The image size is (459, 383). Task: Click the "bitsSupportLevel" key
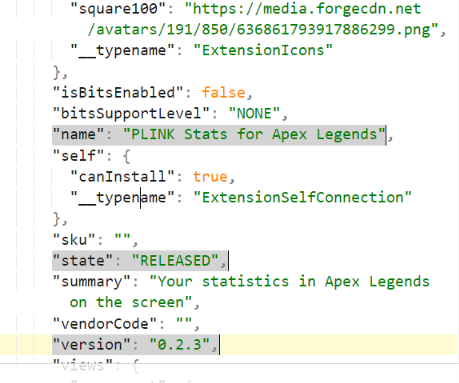[131, 114]
